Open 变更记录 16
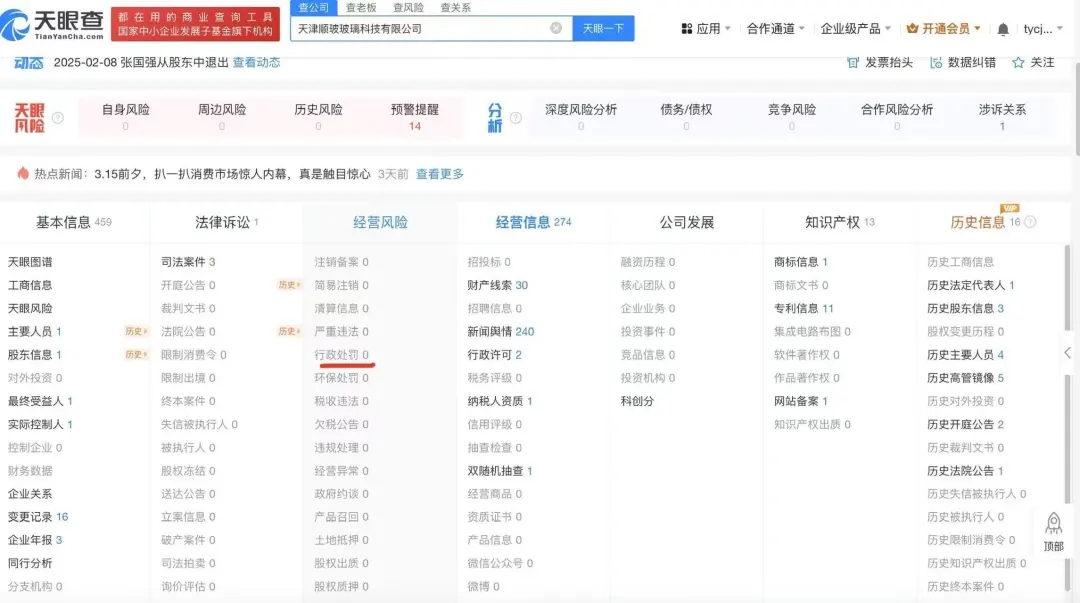Screen dimensions: 1080x603 tap(38, 516)
